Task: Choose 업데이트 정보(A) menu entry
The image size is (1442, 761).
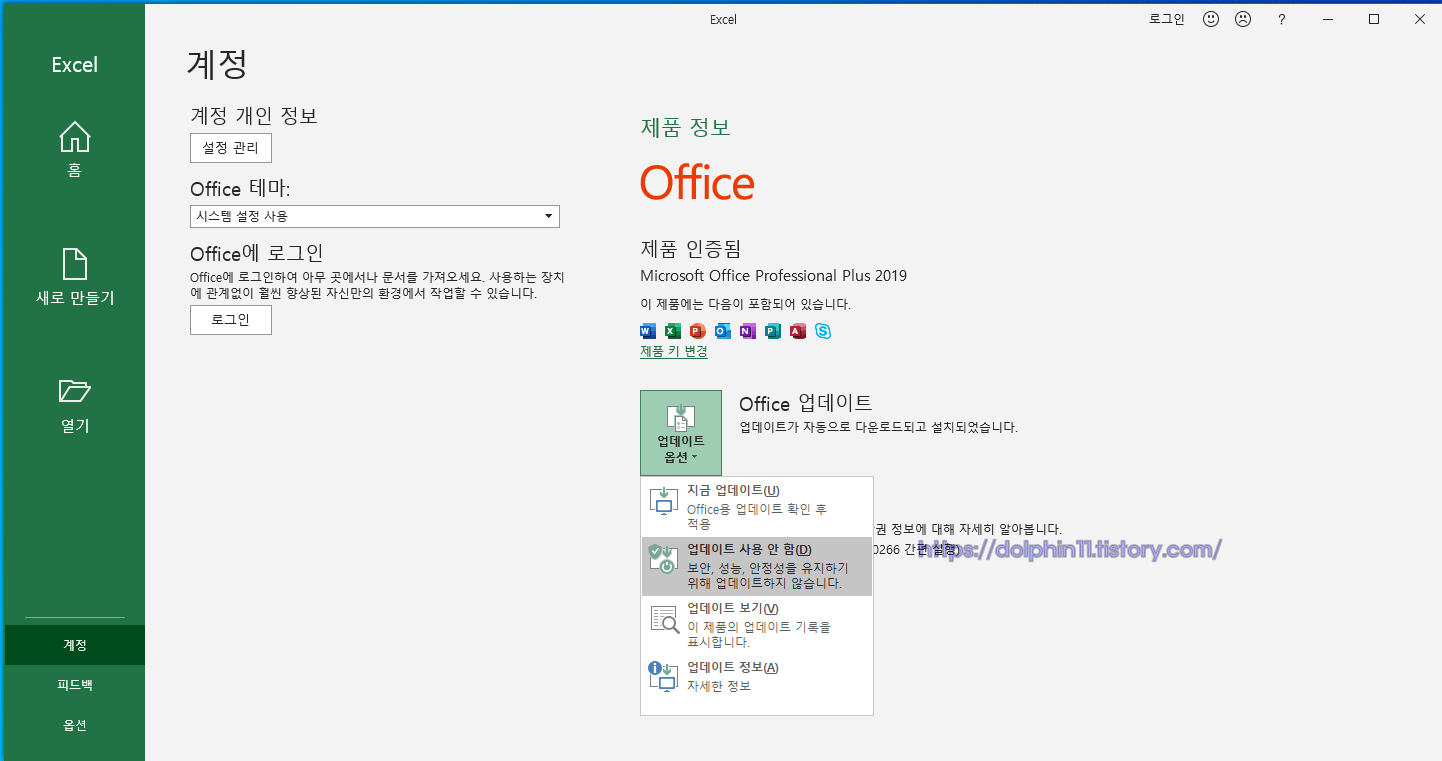Action: coord(757,678)
